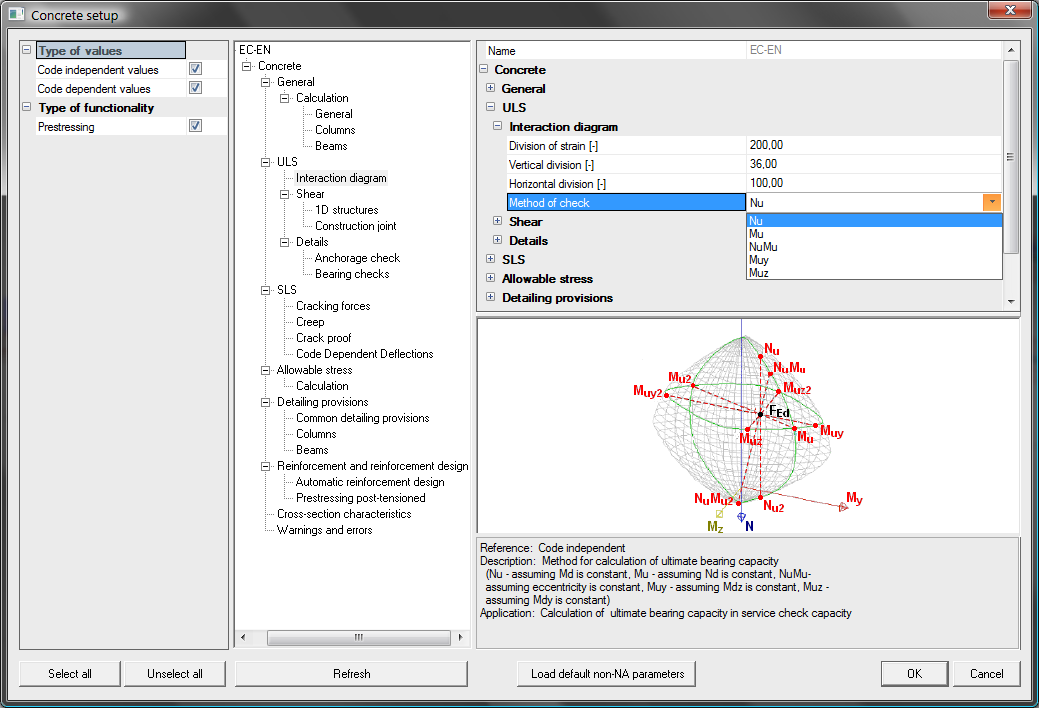Collapse the SLS node in tree

pos(266,290)
